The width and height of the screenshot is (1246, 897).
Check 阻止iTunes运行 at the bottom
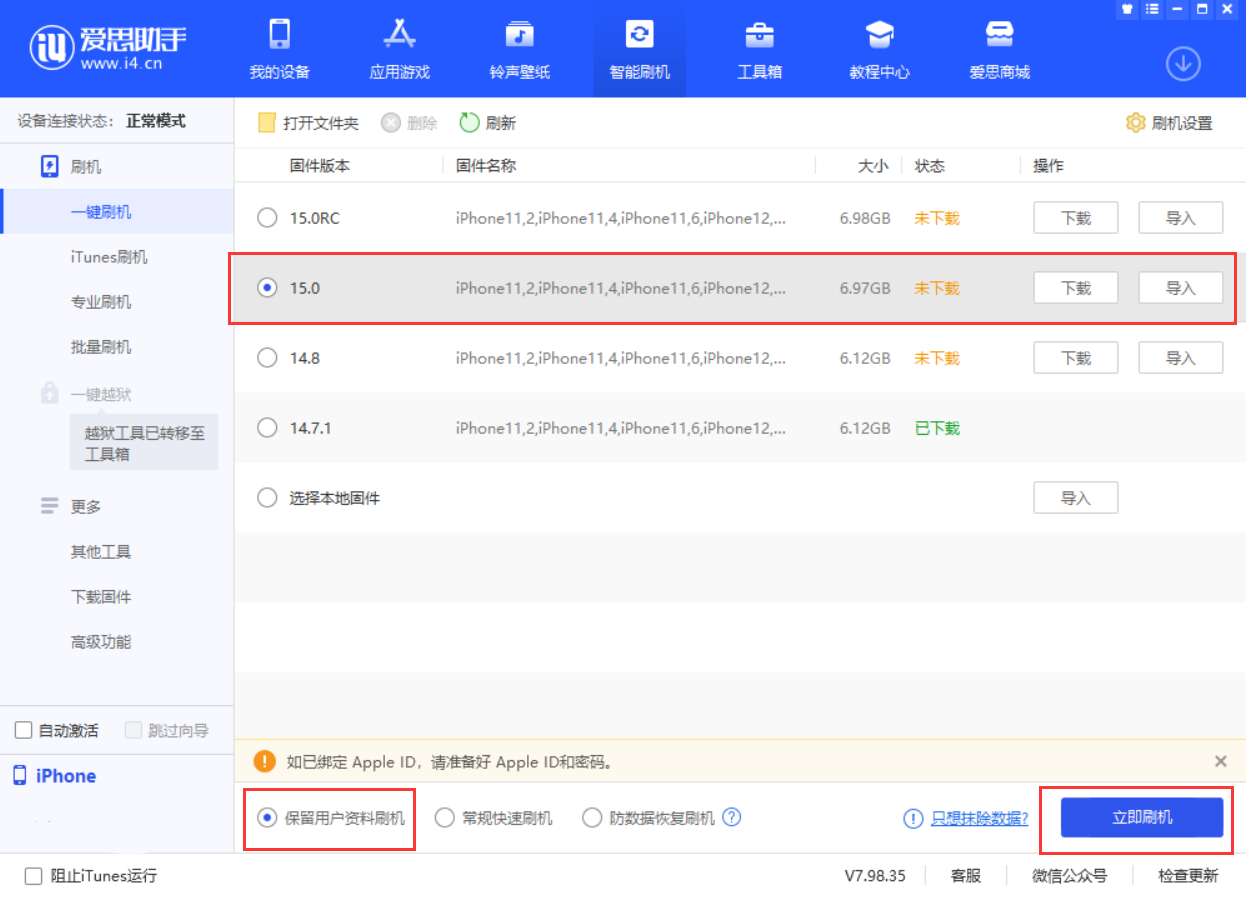(34, 875)
